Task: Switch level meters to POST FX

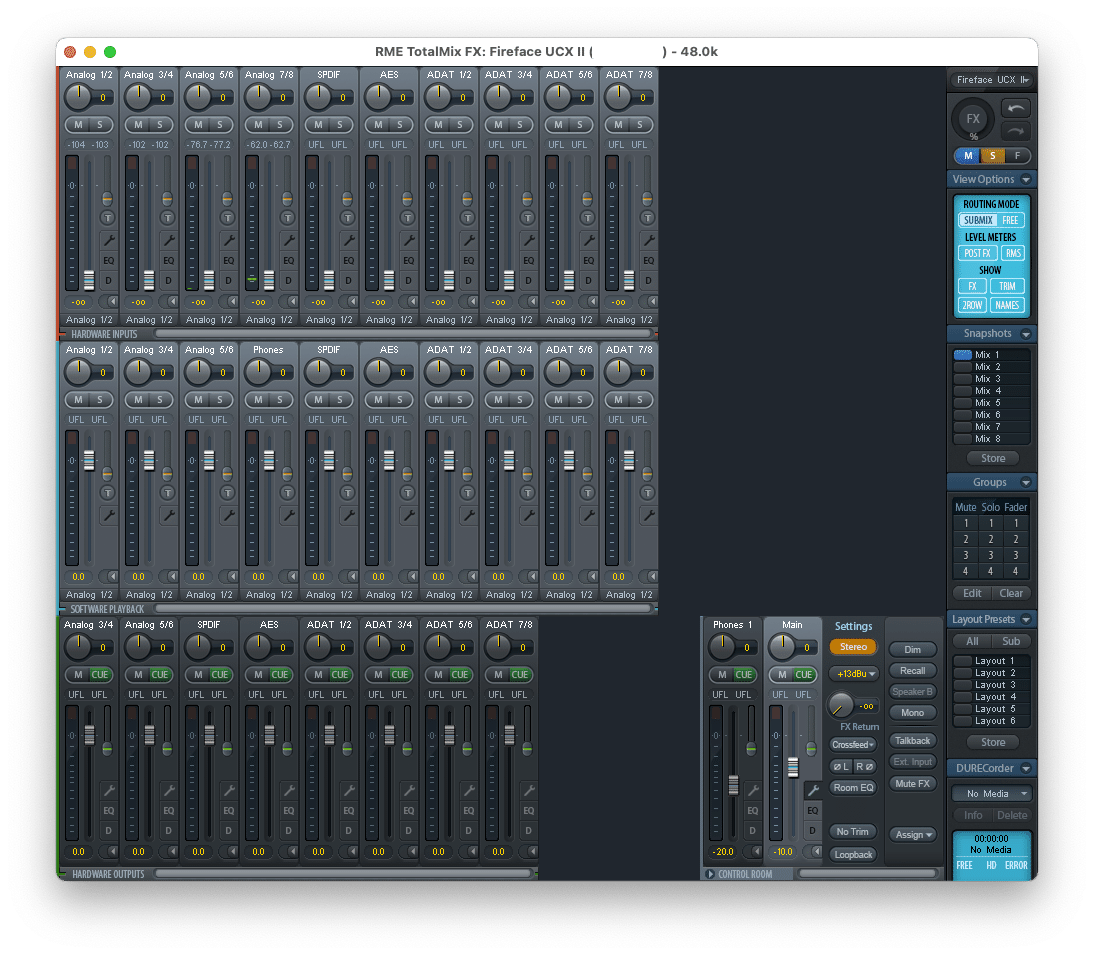Action: [978, 253]
